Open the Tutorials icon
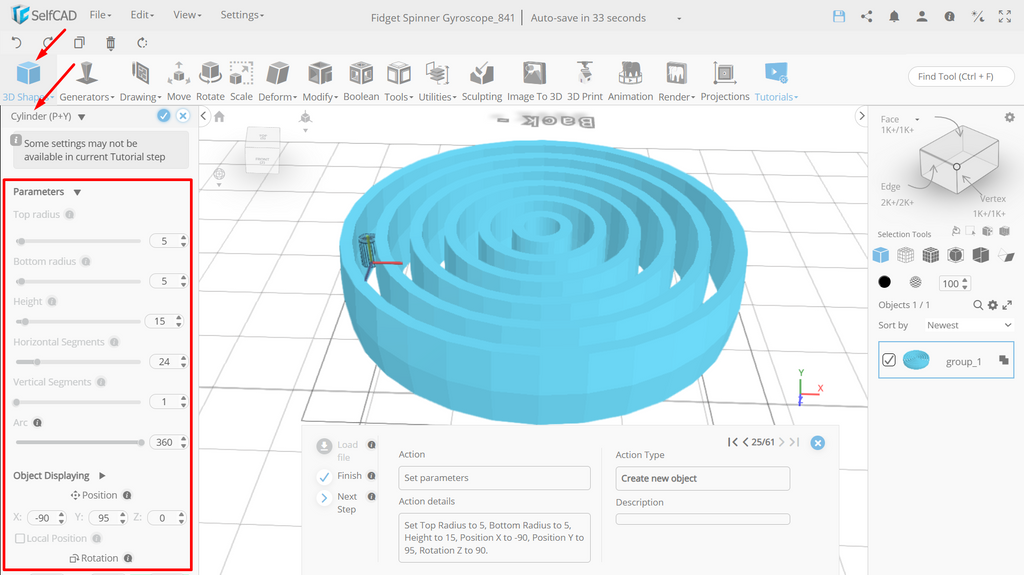This screenshot has width=1024, height=575. [776, 73]
